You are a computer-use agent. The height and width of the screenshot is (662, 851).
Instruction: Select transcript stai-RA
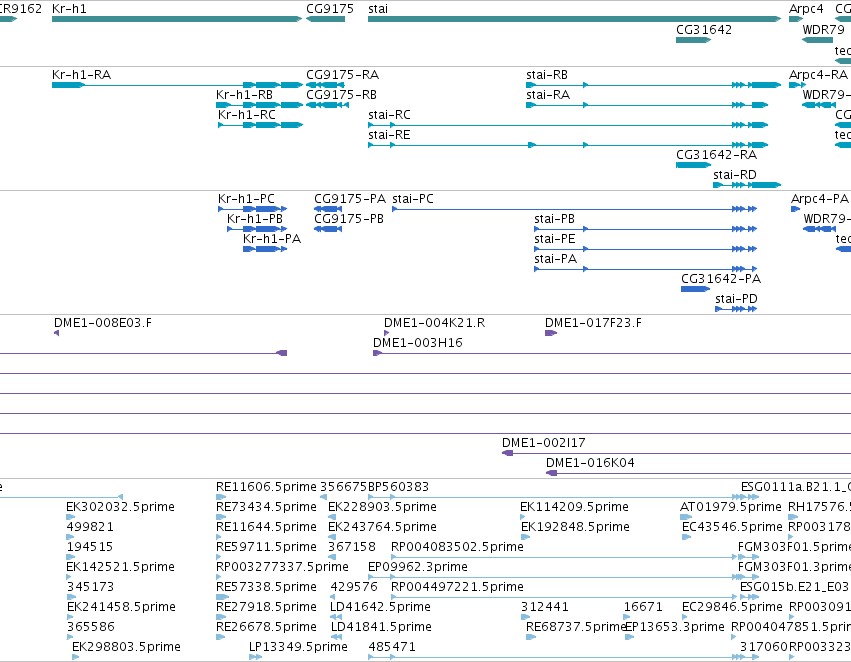[x=647, y=105]
